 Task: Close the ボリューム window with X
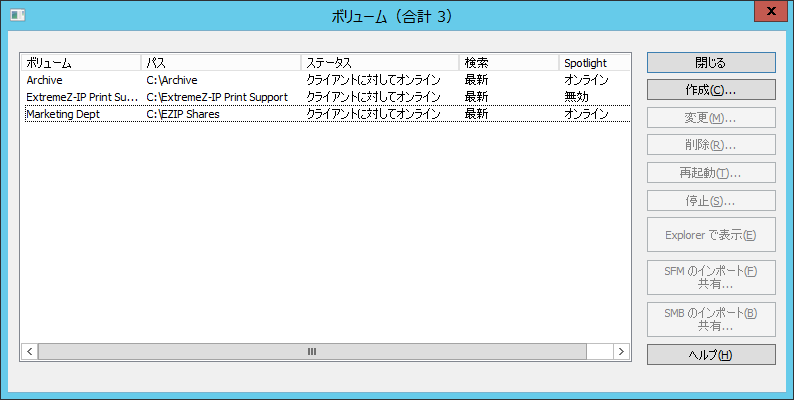coord(766,13)
